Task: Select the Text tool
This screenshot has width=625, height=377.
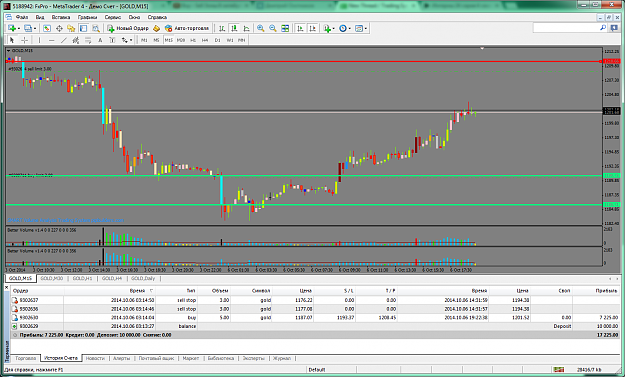Action: [x=100, y=40]
